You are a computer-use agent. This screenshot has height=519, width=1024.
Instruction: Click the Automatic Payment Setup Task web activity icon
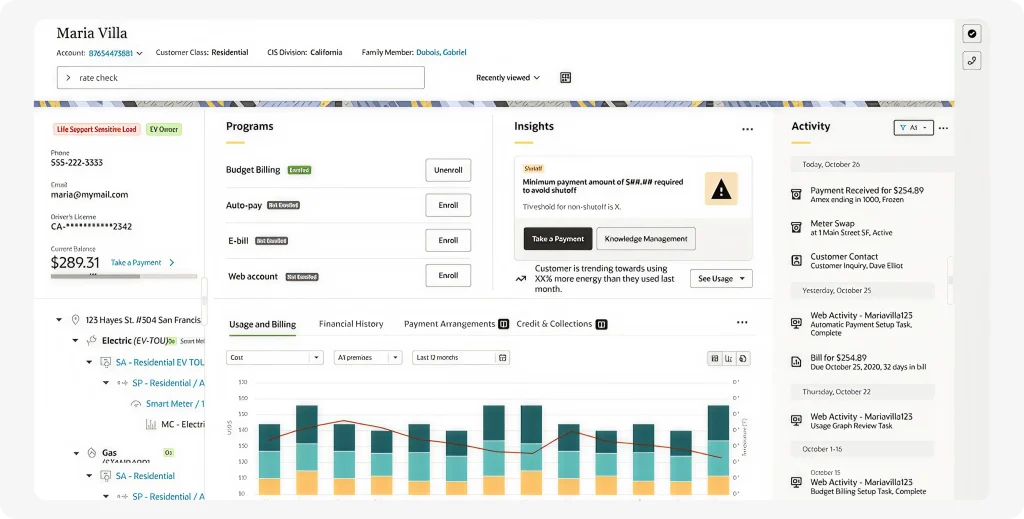coord(796,323)
